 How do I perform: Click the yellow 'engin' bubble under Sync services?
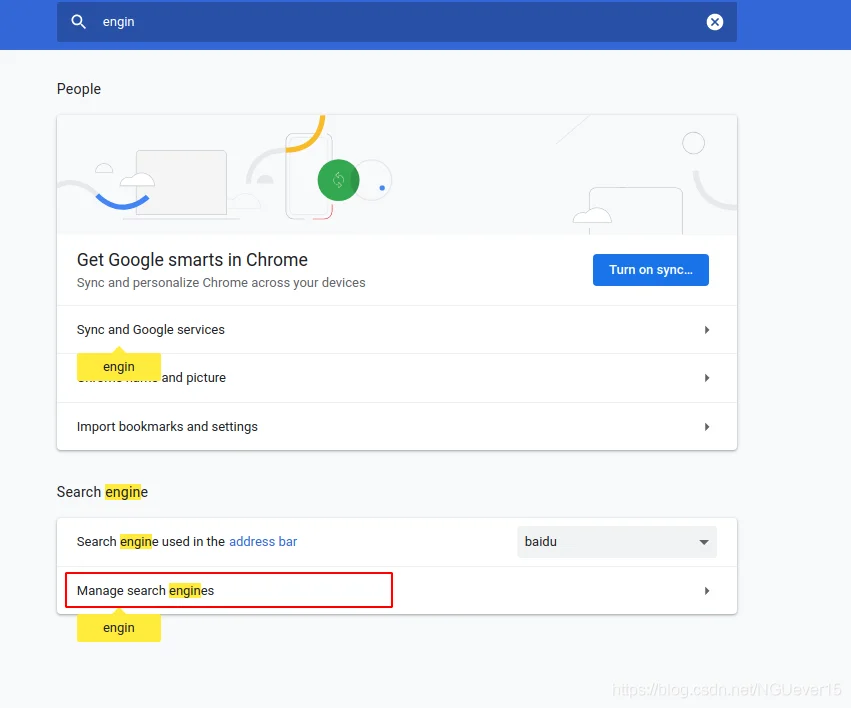coord(119,367)
